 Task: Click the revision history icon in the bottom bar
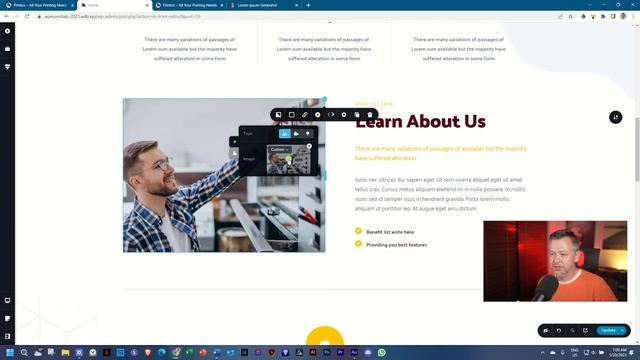pos(585,331)
